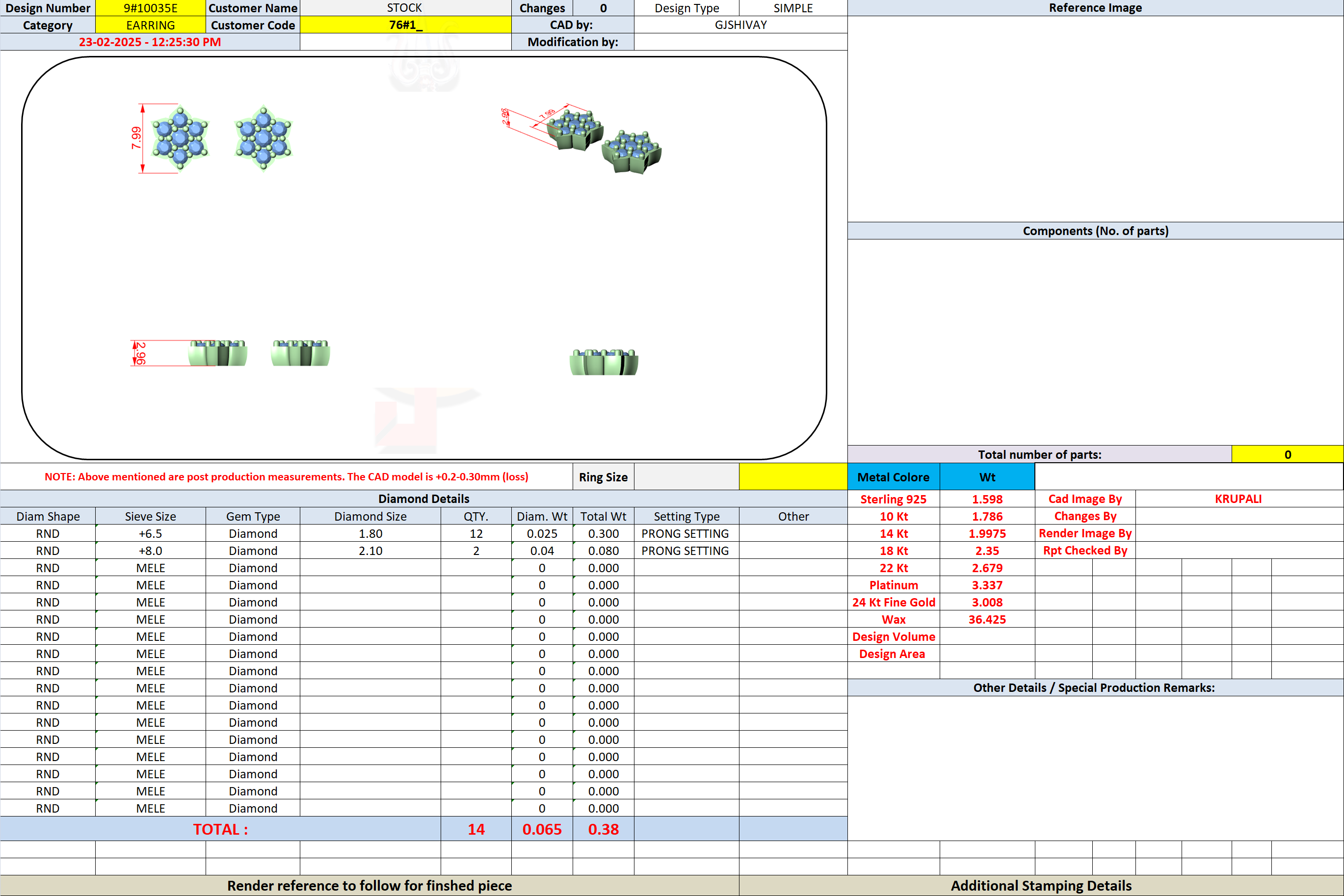Click the GJSHIVAY CAD by cell
This screenshot has width=1344, height=896.
740,25
